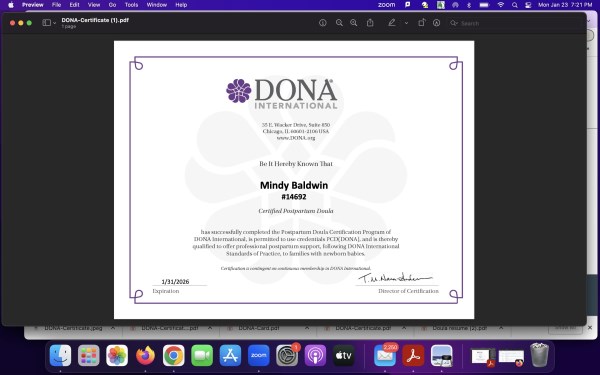Open Zoom app from the Dock
This screenshot has width=600, height=375.
click(x=259, y=355)
